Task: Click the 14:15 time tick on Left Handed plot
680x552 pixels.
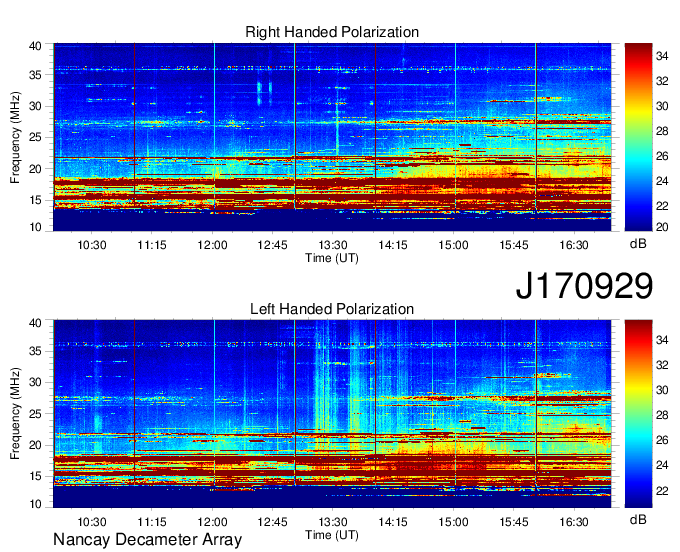Action: coord(393,522)
